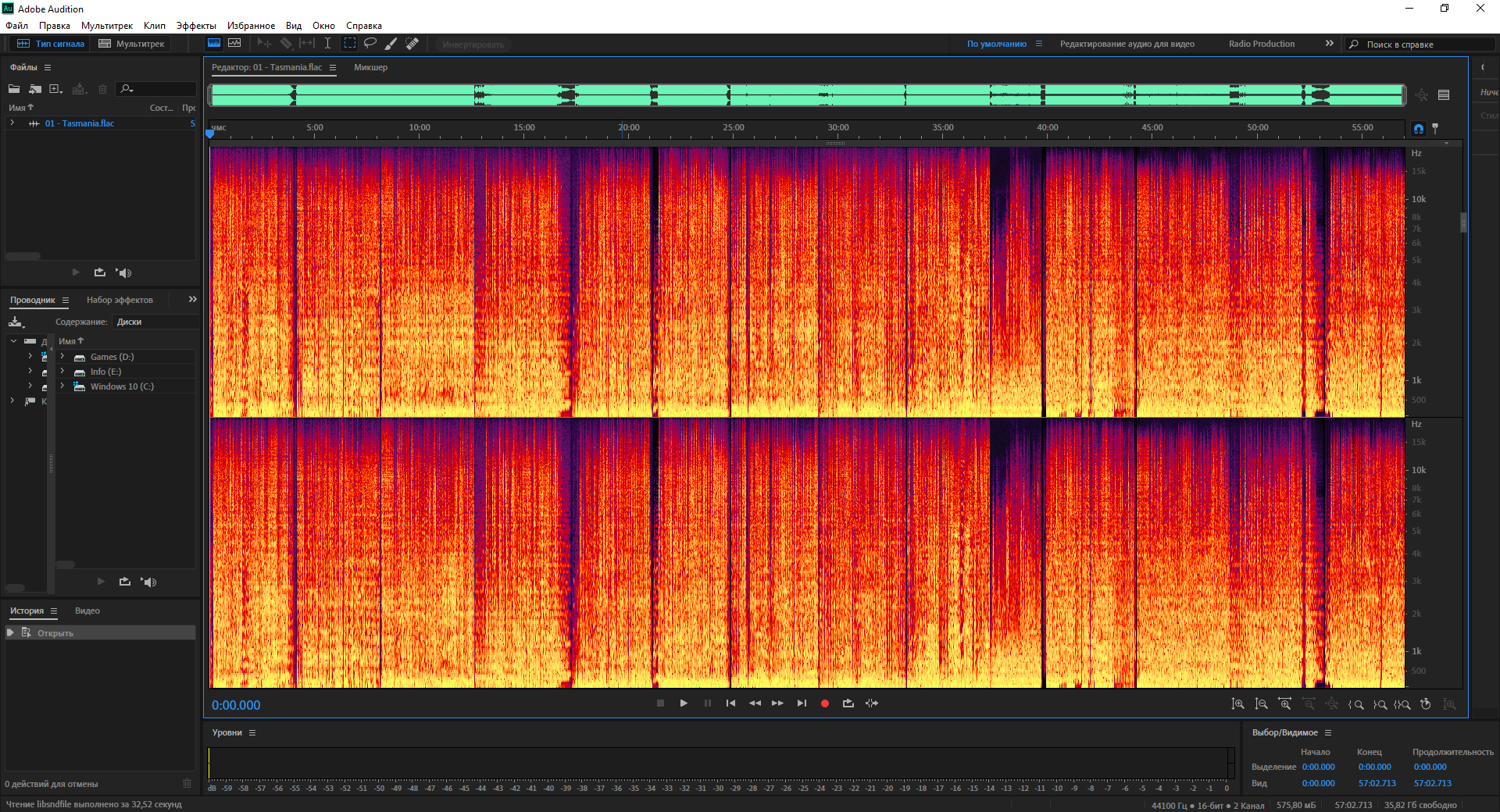Select the Time Selection tool
The image size is (1500, 812).
pos(328,44)
